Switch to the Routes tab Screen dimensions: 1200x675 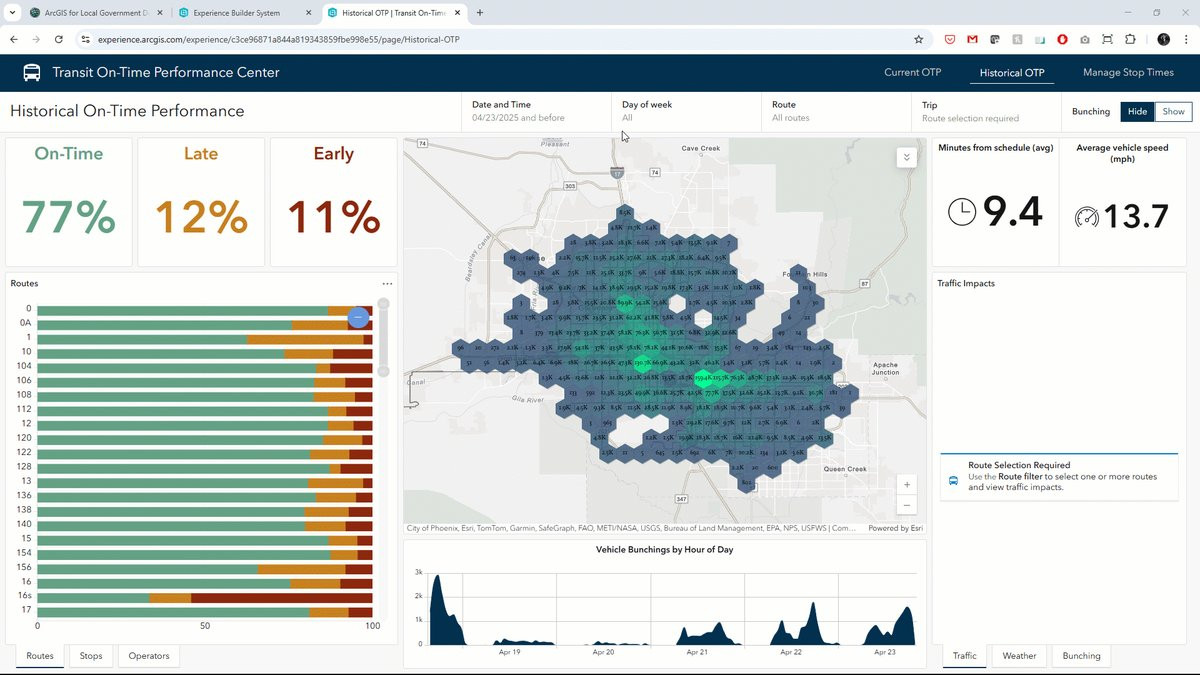pos(40,656)
